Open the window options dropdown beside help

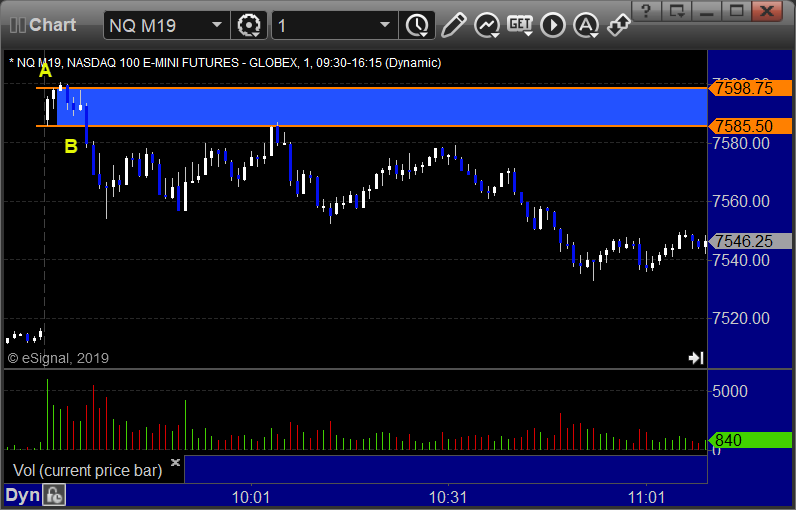coord(677,11)
